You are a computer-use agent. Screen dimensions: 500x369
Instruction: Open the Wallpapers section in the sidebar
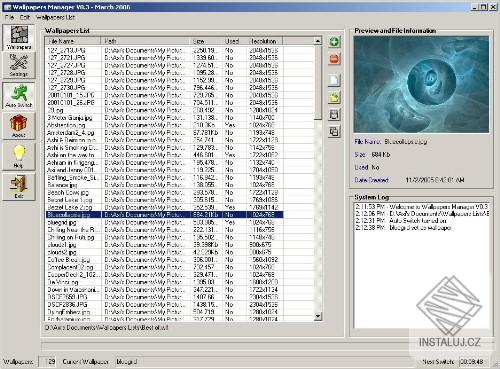coord(19,38)
